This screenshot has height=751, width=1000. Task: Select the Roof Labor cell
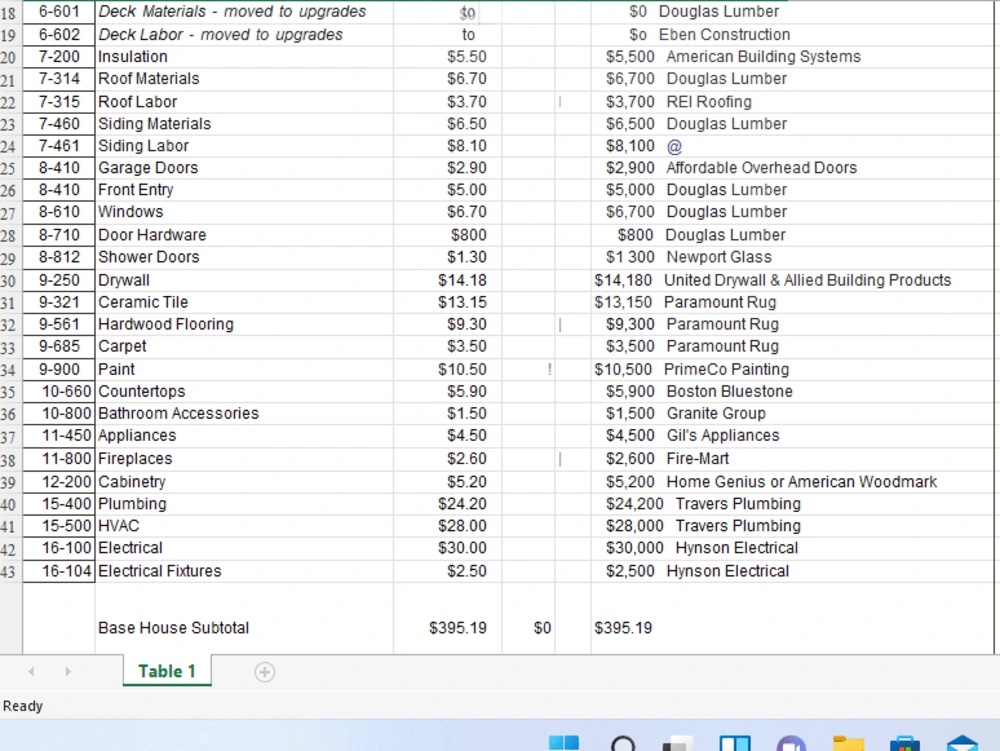(244, 102)
